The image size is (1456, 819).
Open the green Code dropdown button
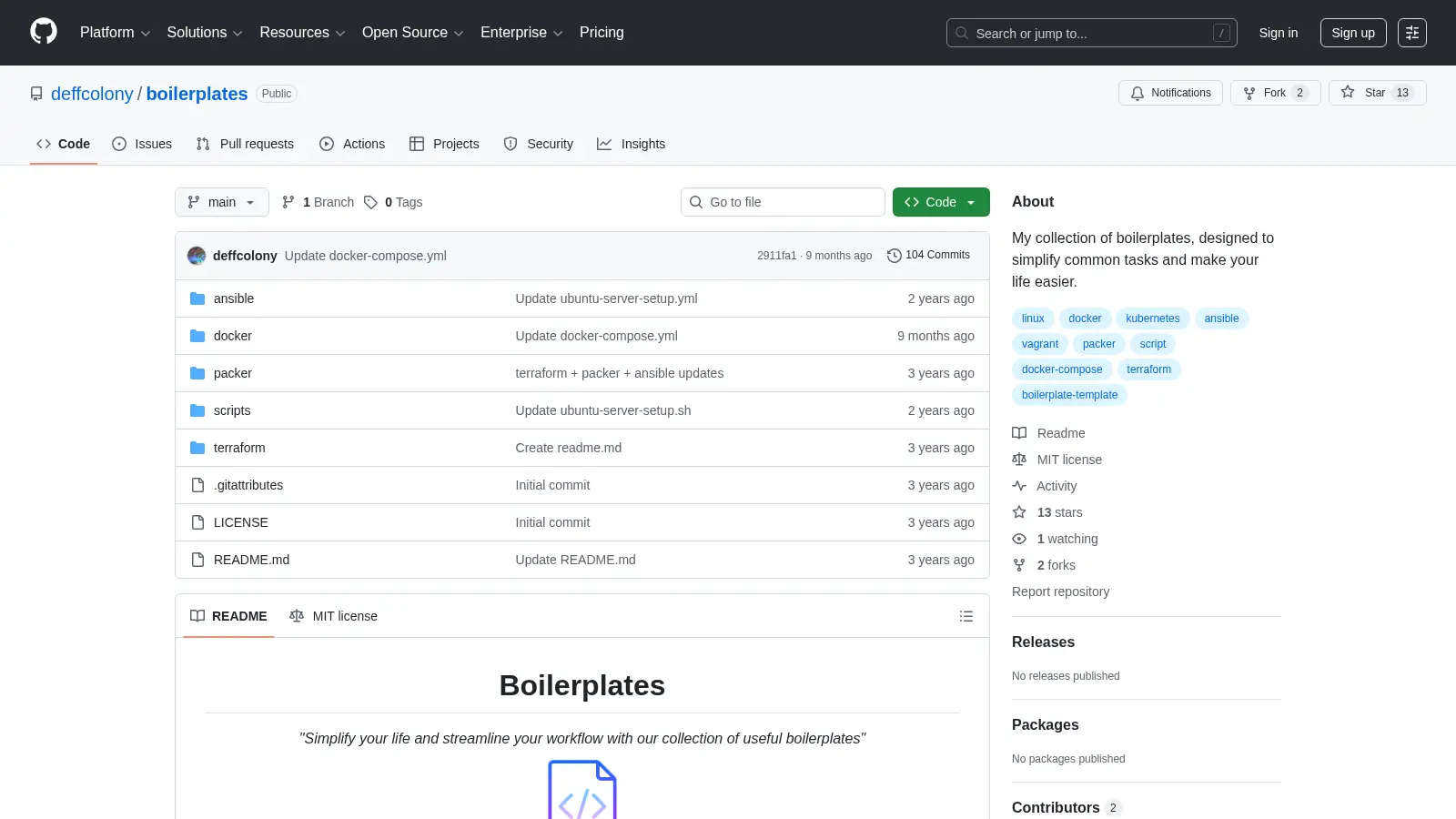pyautogui.click(x=941, y=202)
